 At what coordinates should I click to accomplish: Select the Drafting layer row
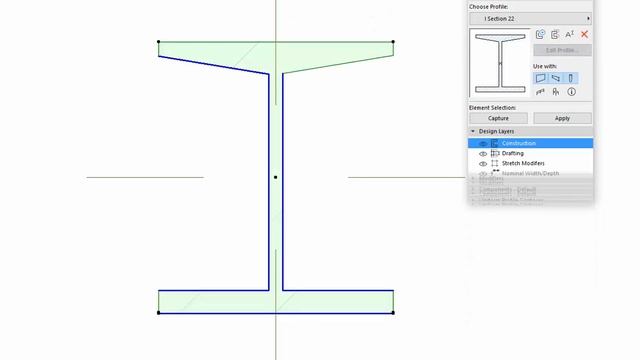pos(530,153)
